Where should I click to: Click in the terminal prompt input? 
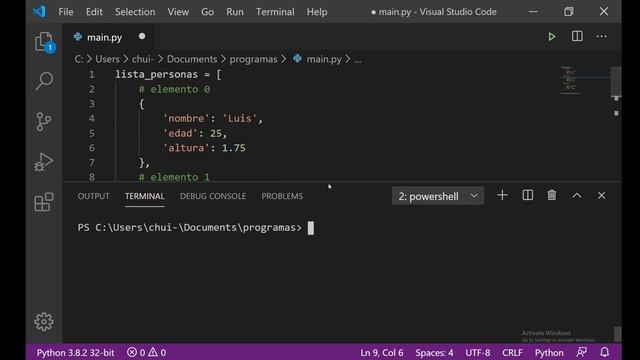tap(311, 228)
